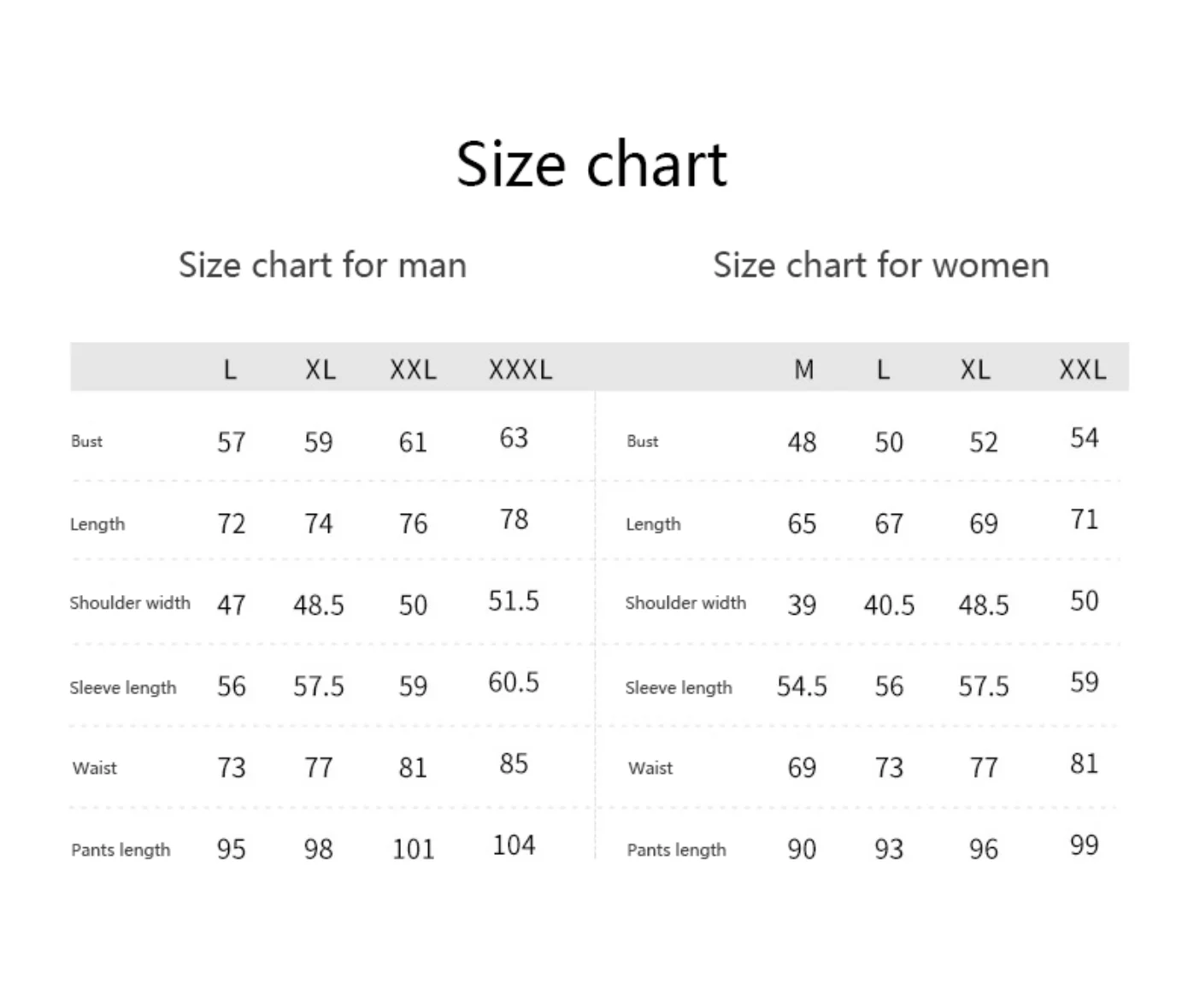1194x1008 pixels.
Task: Click women's XXL pants length value 99
Action: point(1084,846)
